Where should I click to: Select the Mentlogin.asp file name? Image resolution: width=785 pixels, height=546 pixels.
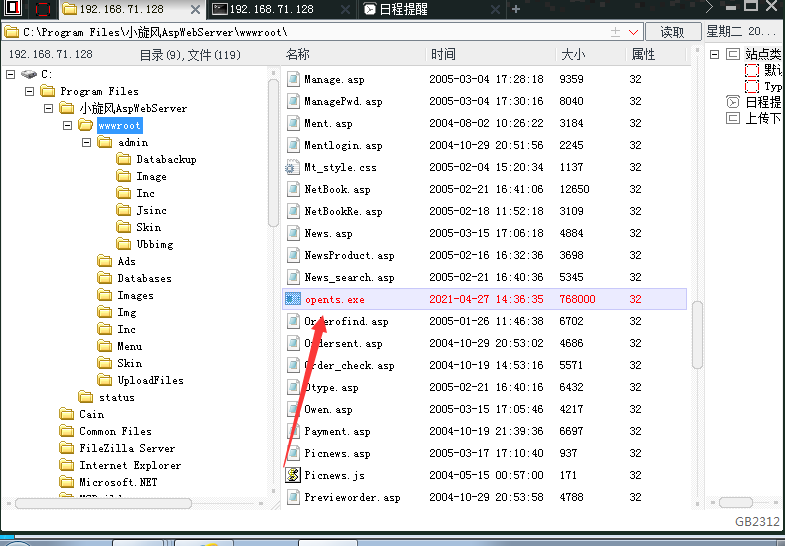(343, 146)
